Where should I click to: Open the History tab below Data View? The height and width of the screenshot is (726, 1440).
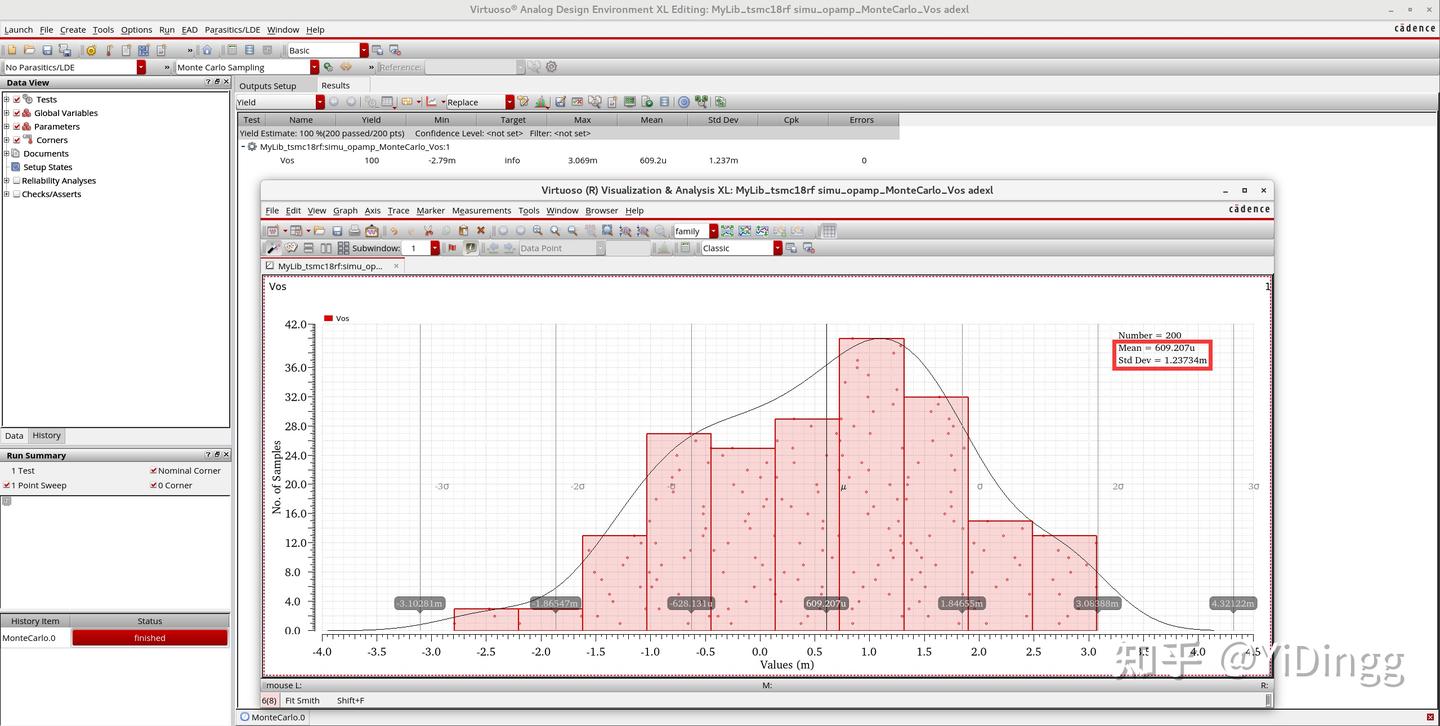point(46,436)
